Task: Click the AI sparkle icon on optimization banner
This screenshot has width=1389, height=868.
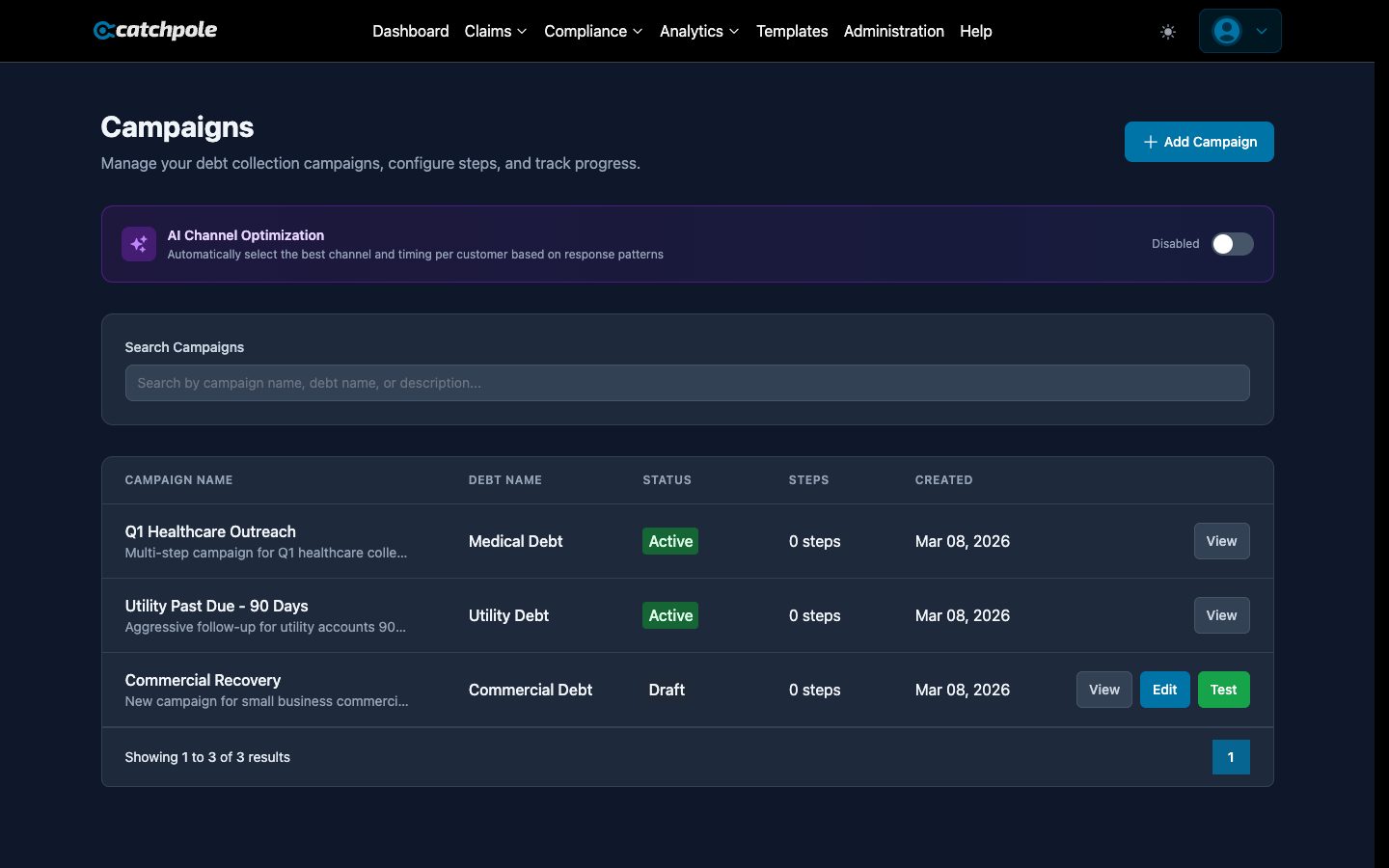Action: point(138,244)
